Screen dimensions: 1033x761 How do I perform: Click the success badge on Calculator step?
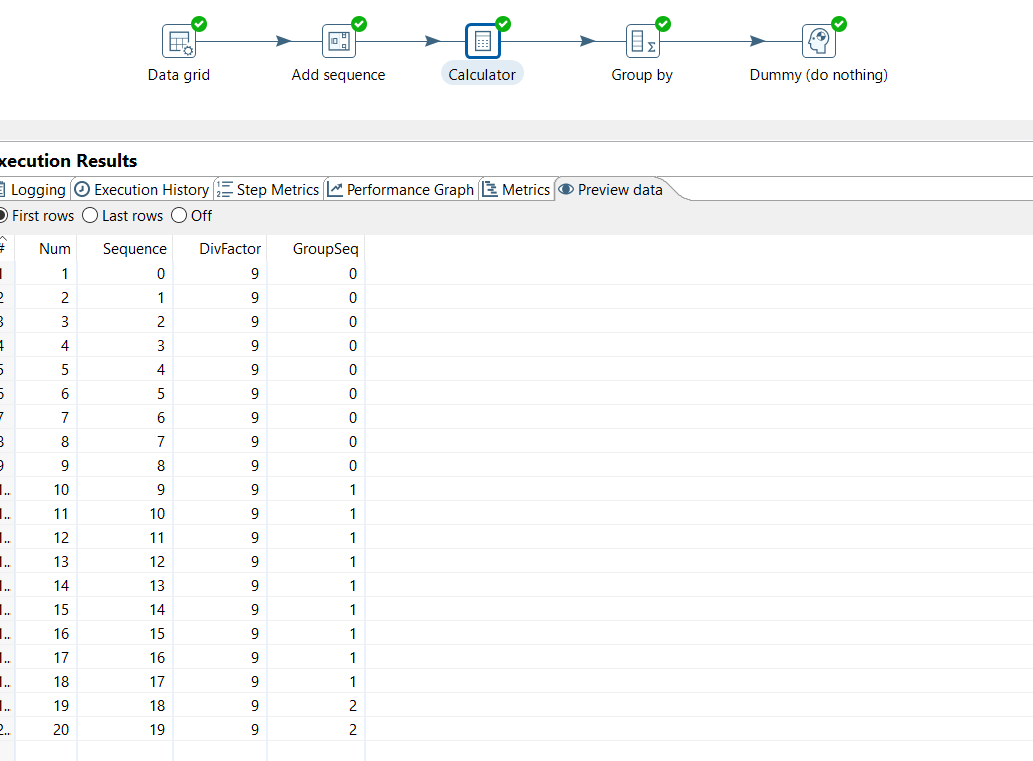pyautogui.click(x=502, y=24)
